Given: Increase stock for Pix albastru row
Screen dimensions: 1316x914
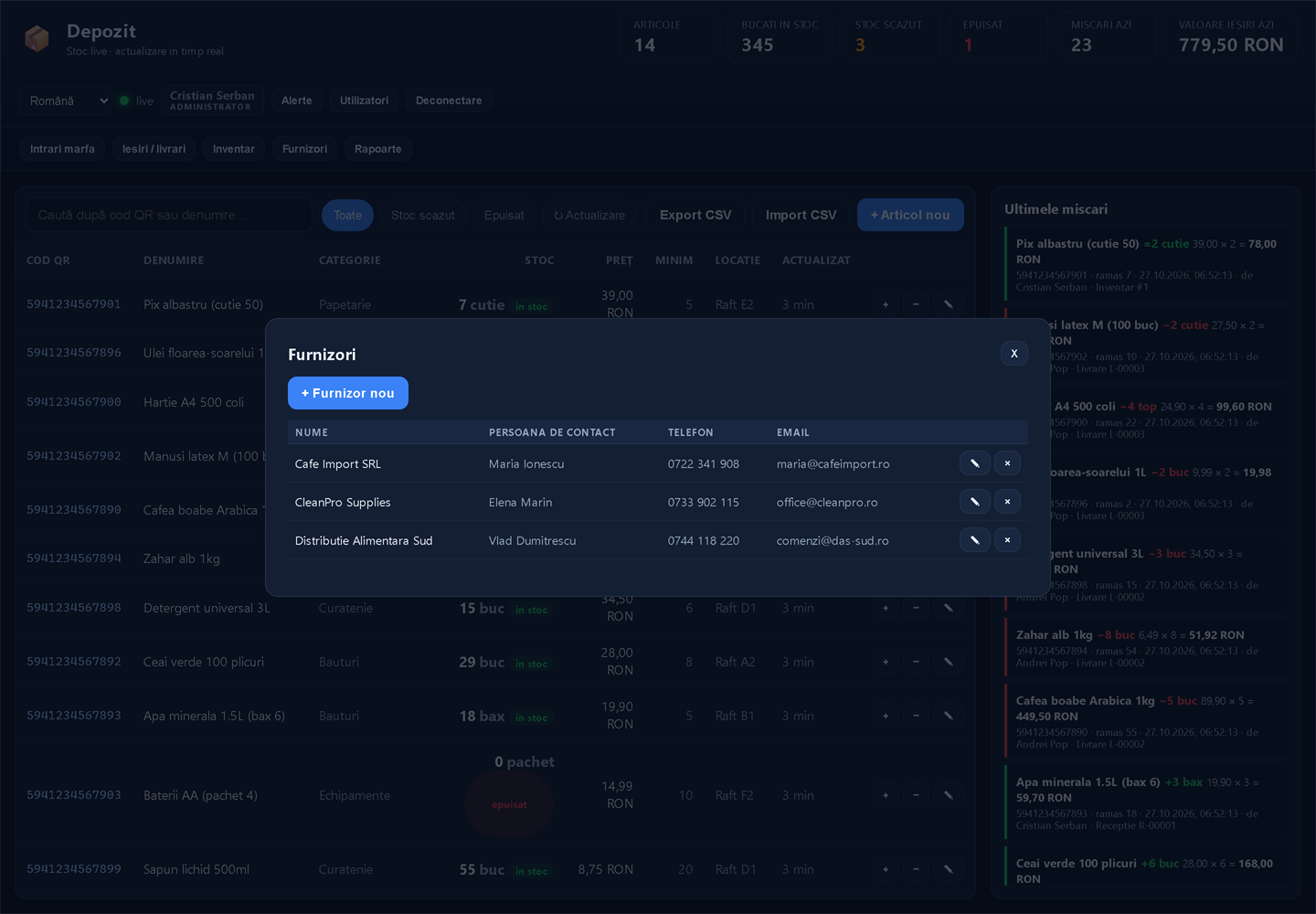Looking at the screenshot, I should tap(886, 304).
